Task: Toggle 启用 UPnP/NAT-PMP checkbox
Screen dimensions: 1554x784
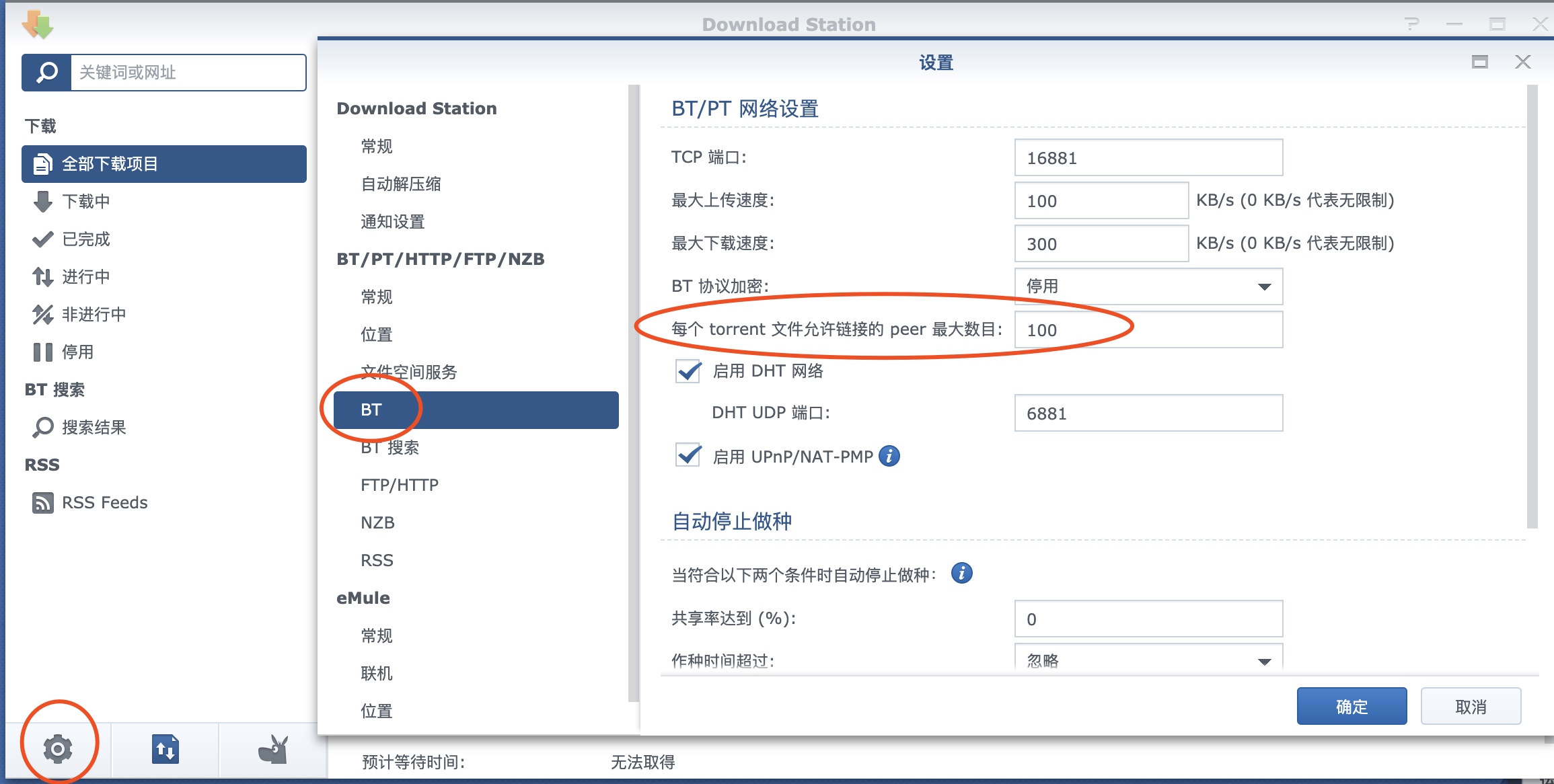Action: [688, 456]
